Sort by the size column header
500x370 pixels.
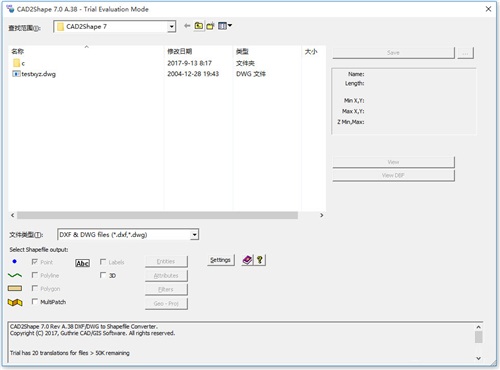coord(313,51)
